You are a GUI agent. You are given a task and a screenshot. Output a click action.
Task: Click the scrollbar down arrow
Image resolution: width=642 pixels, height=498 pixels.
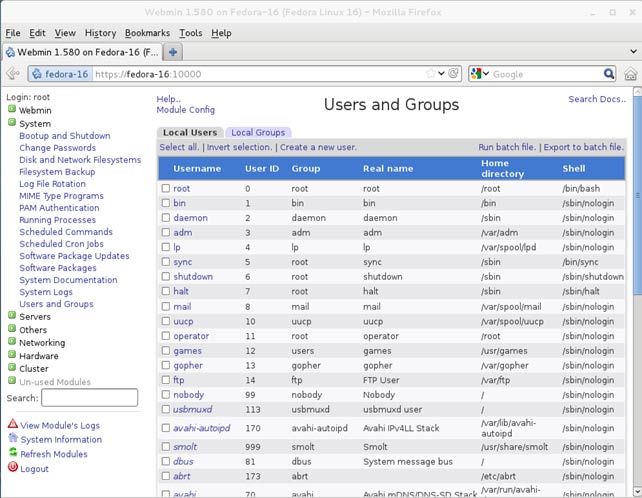pyautogui.click(x=637, y=491)
